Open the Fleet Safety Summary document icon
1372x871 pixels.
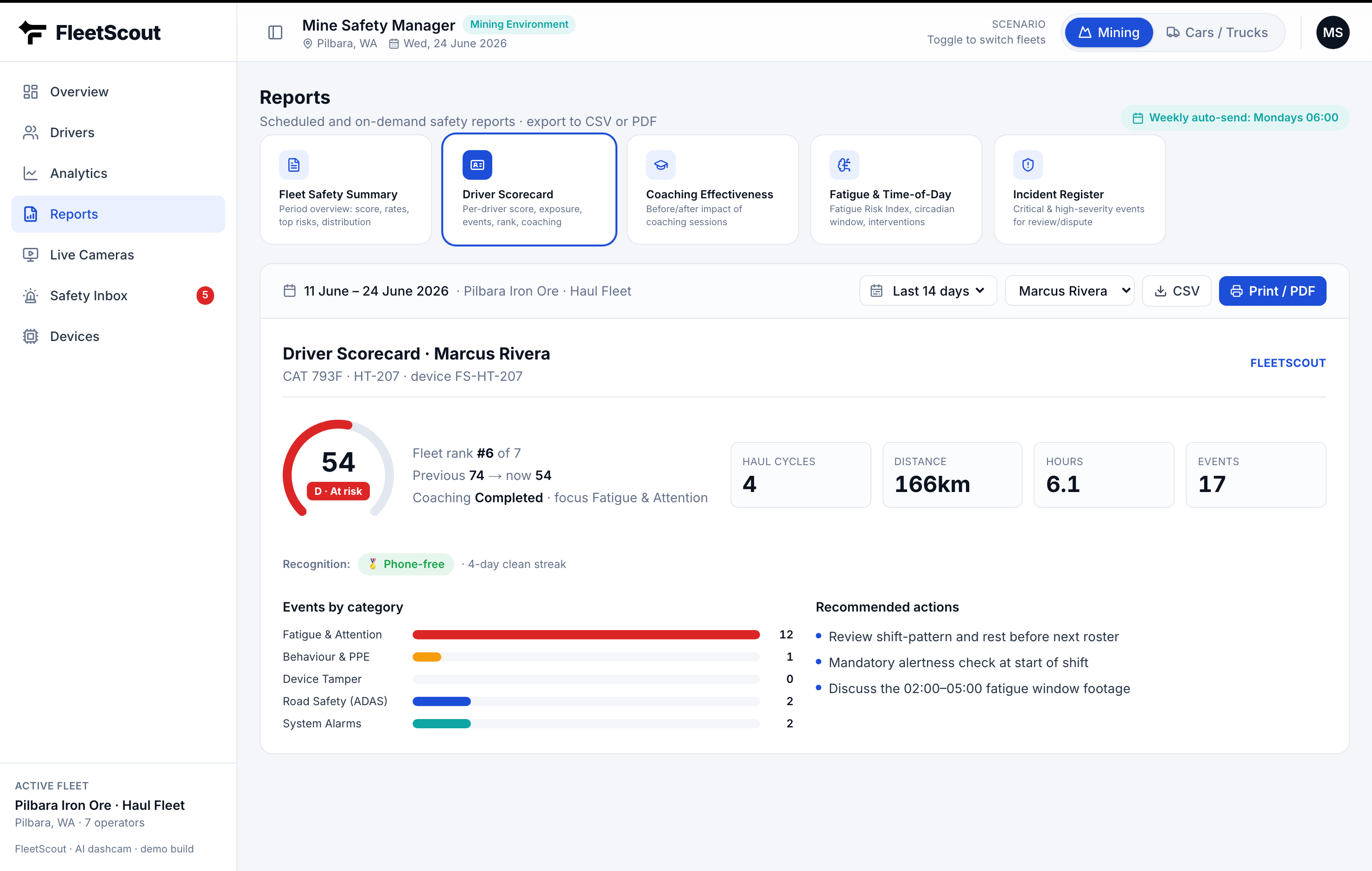click(x=293, y=164)
